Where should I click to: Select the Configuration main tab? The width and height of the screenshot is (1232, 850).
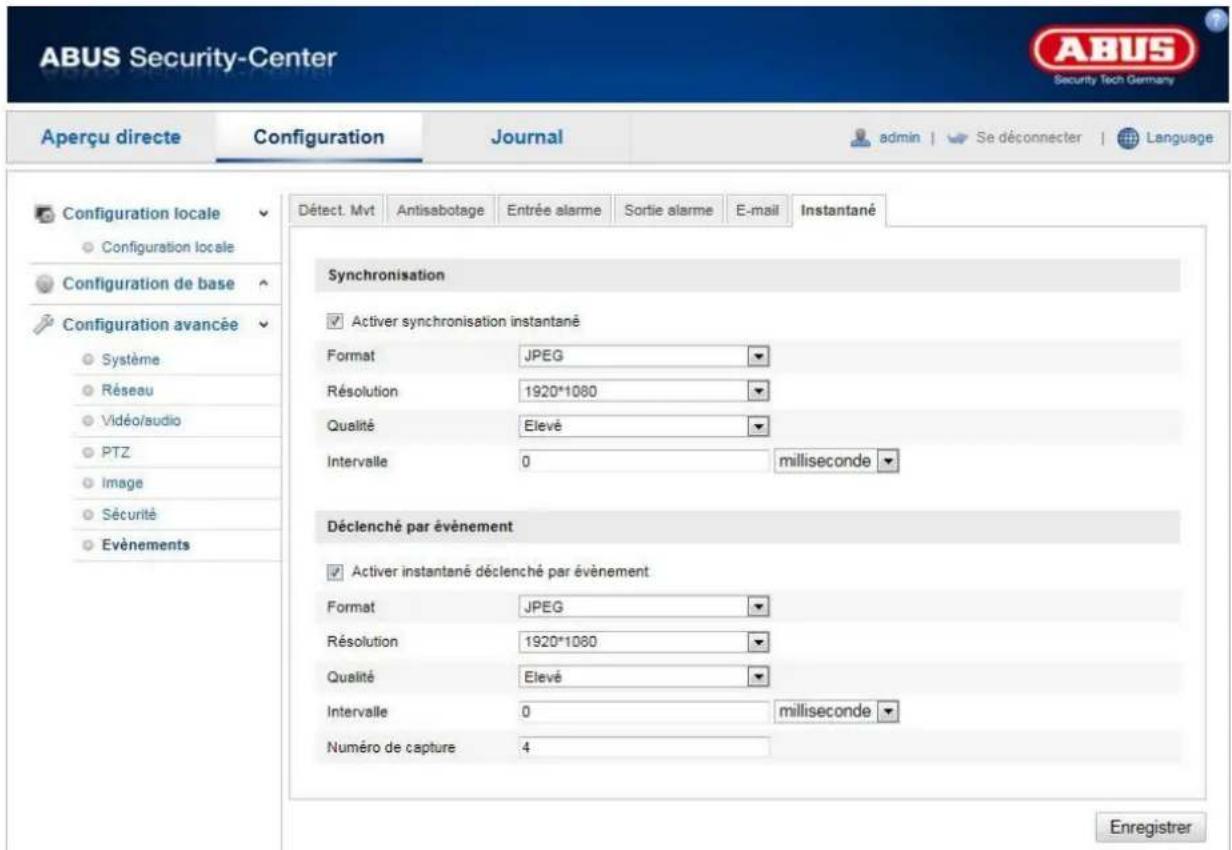(x=318, y=137)
